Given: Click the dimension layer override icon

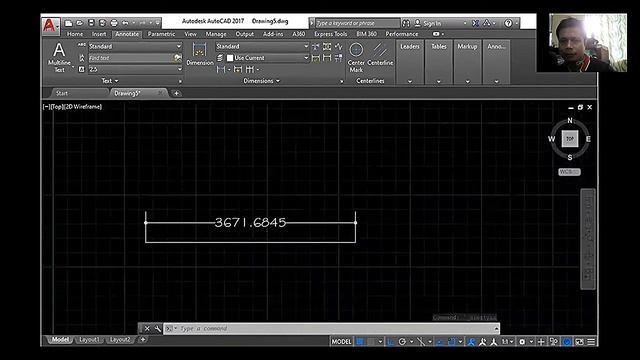Looking at the screenshot, I should [x=220, y=58].
